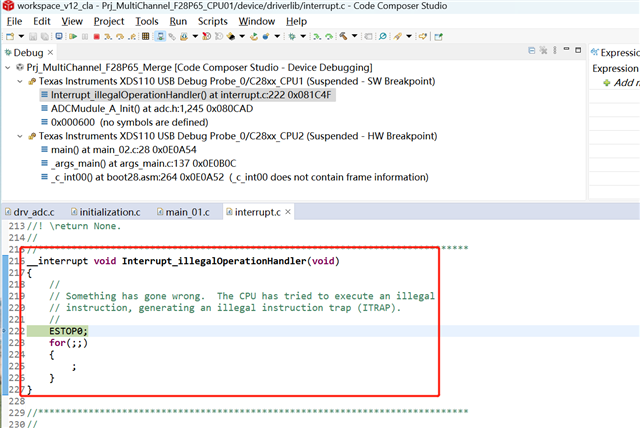Switch to the drv_adc.c editor tab
Viewport: 640px width, 428px height.
[29, 212]
